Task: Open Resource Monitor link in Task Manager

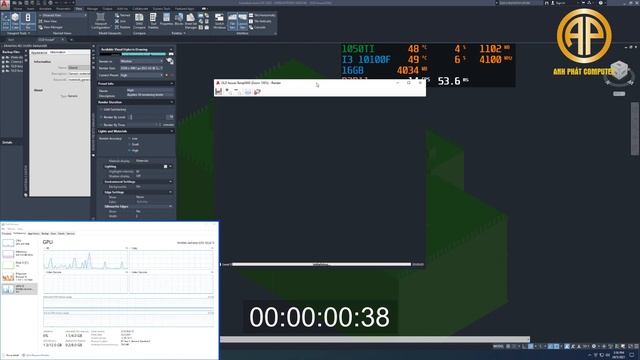Action: pos(36,356)
